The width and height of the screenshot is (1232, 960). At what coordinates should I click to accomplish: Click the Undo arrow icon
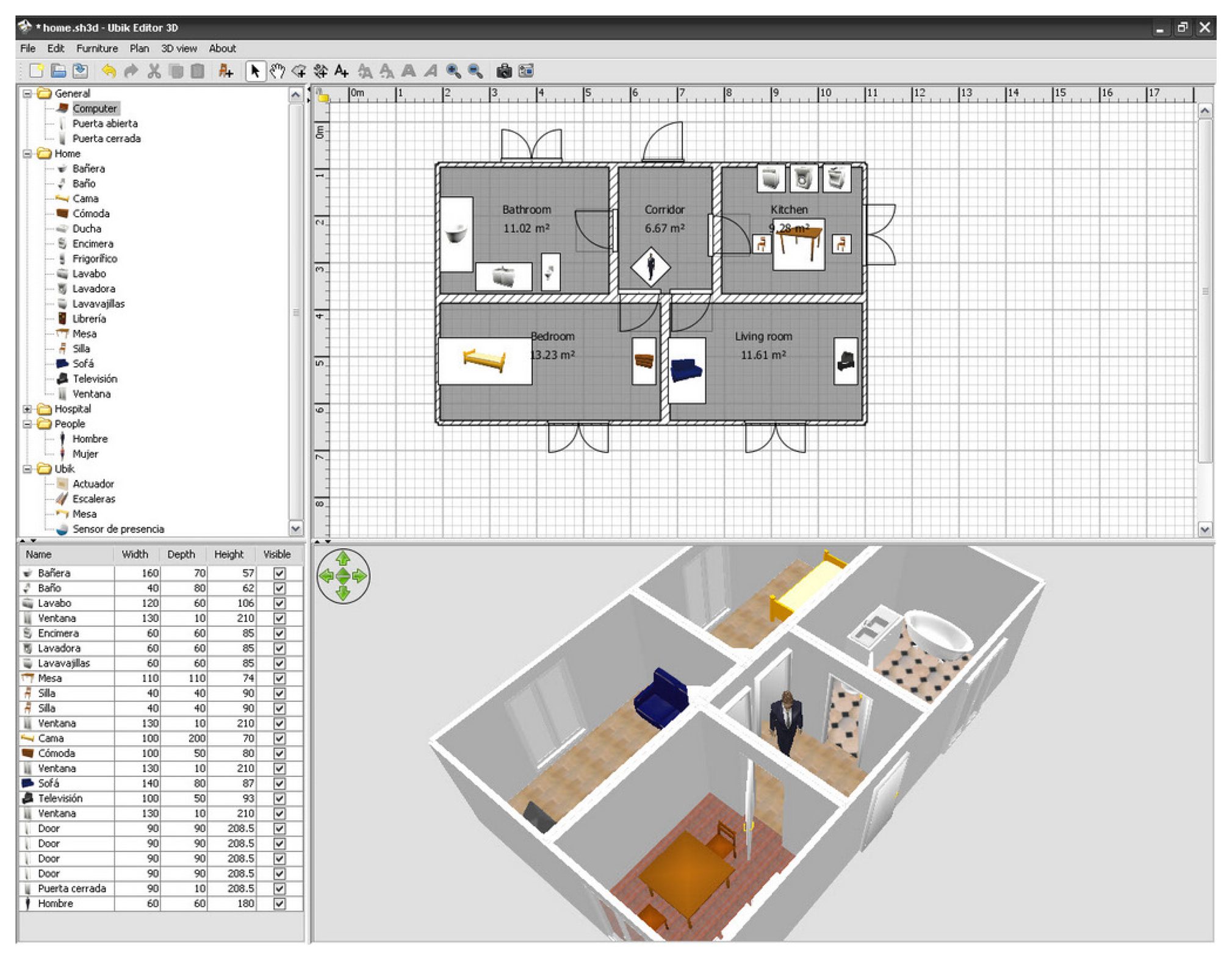(x=109, y=71)
